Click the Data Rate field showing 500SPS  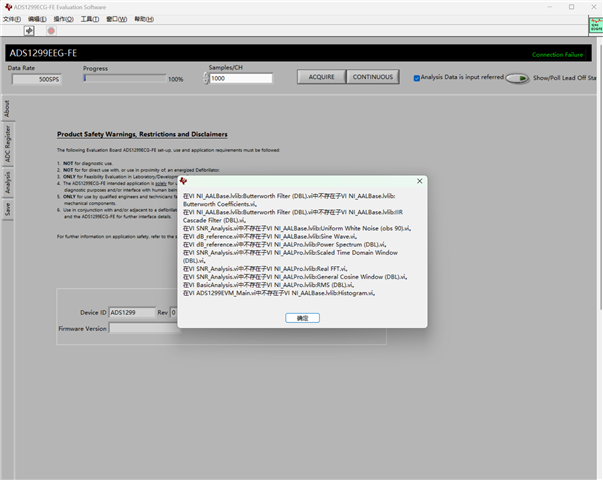tap(37, 79)
